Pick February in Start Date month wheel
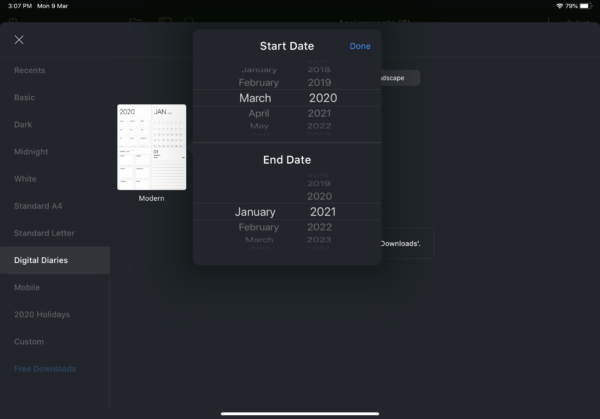The image size is (600, 419). [259, 83]
